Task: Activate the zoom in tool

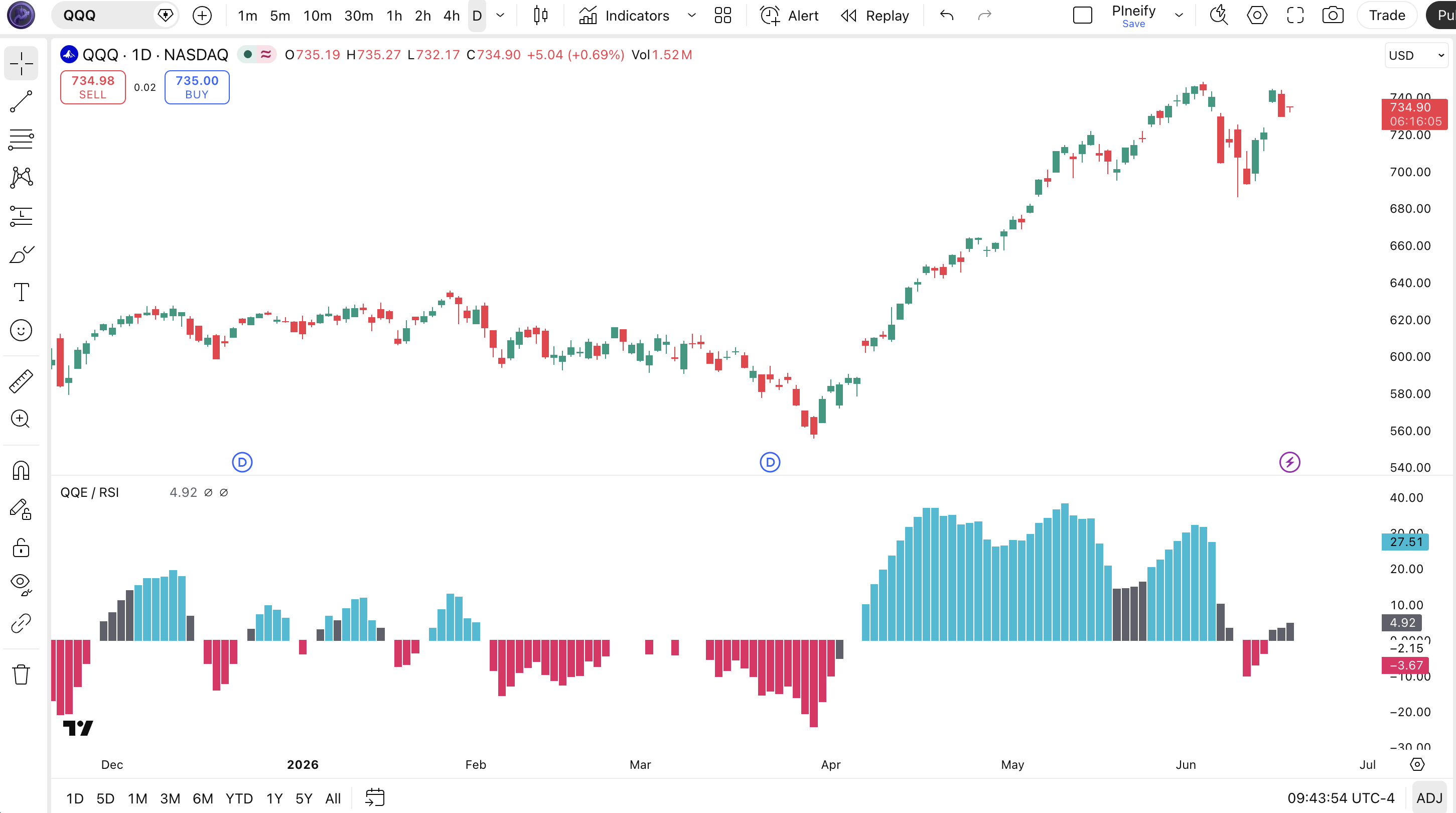Action: [x=21, y=419]
